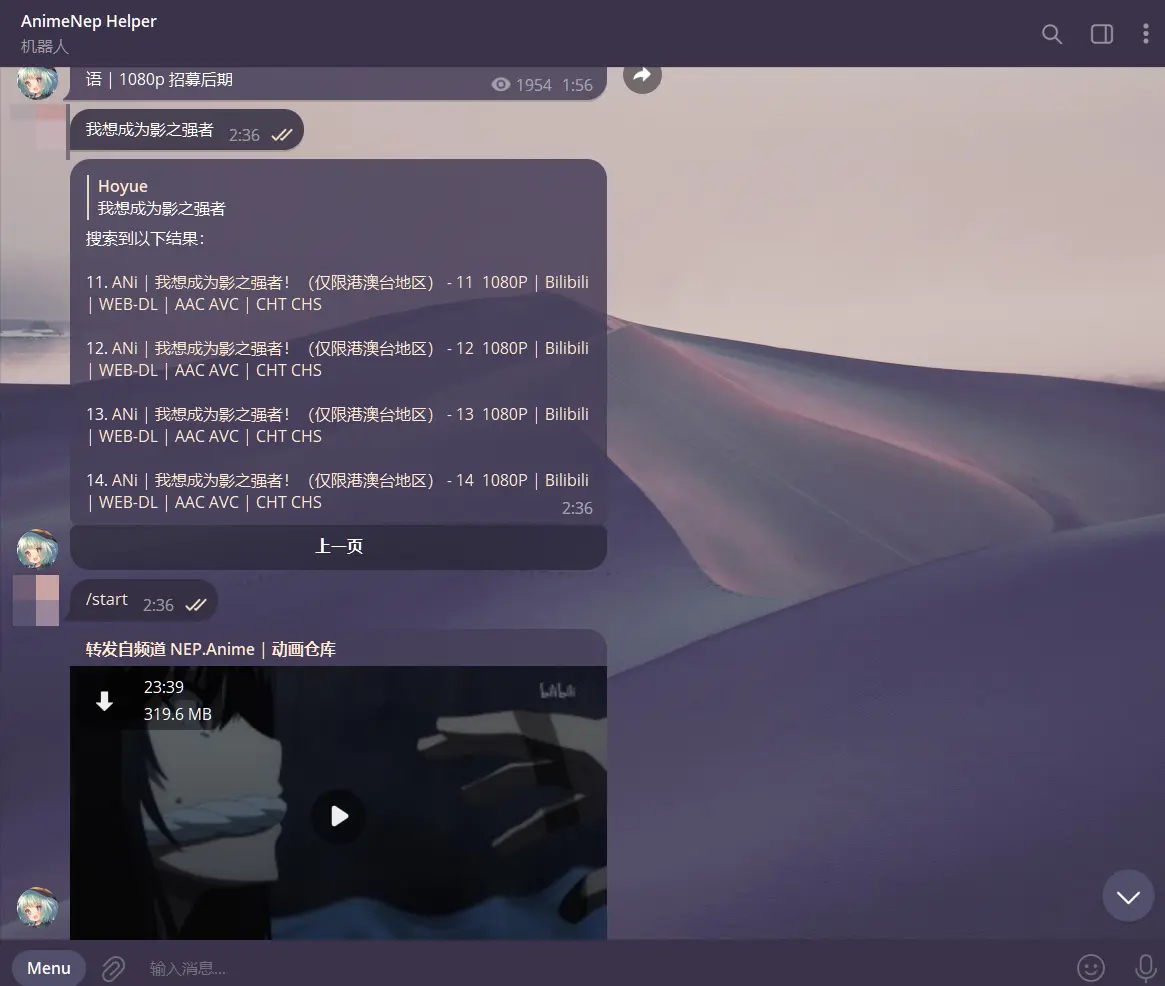Screen dimensions: 1165x986
Task: Click the sent message 我想成为影之强者
Action: (x=186, y=130)
